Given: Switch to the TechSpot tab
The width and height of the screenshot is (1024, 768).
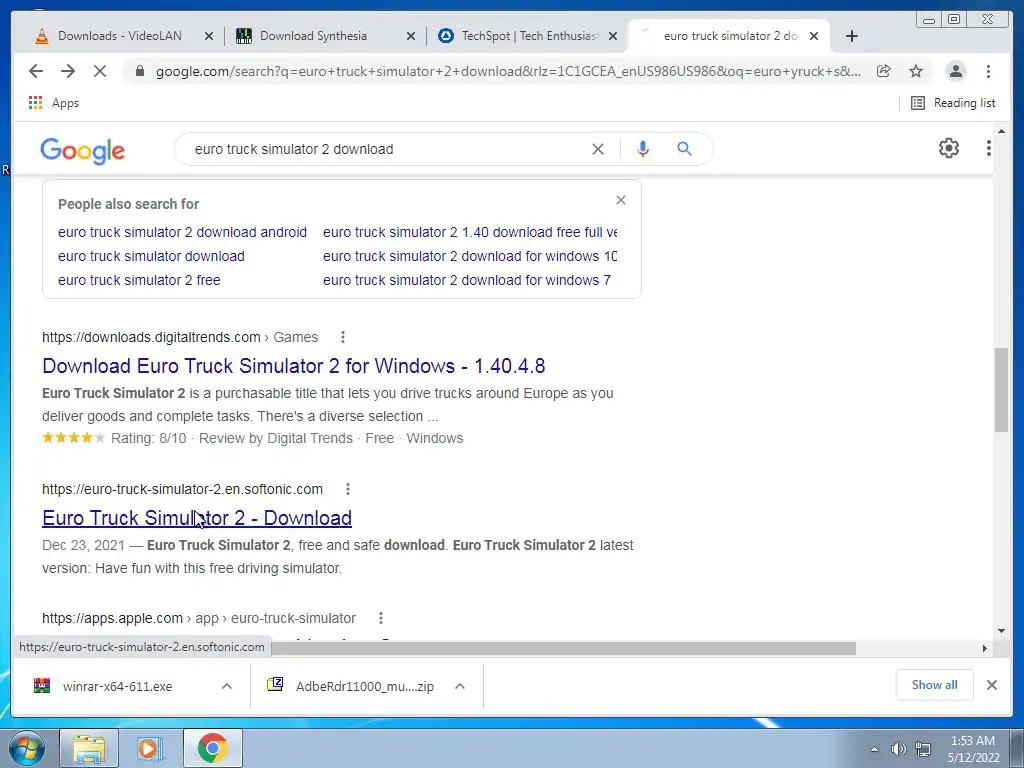Looking at the screenshot, I should click(x=518, y=36).
